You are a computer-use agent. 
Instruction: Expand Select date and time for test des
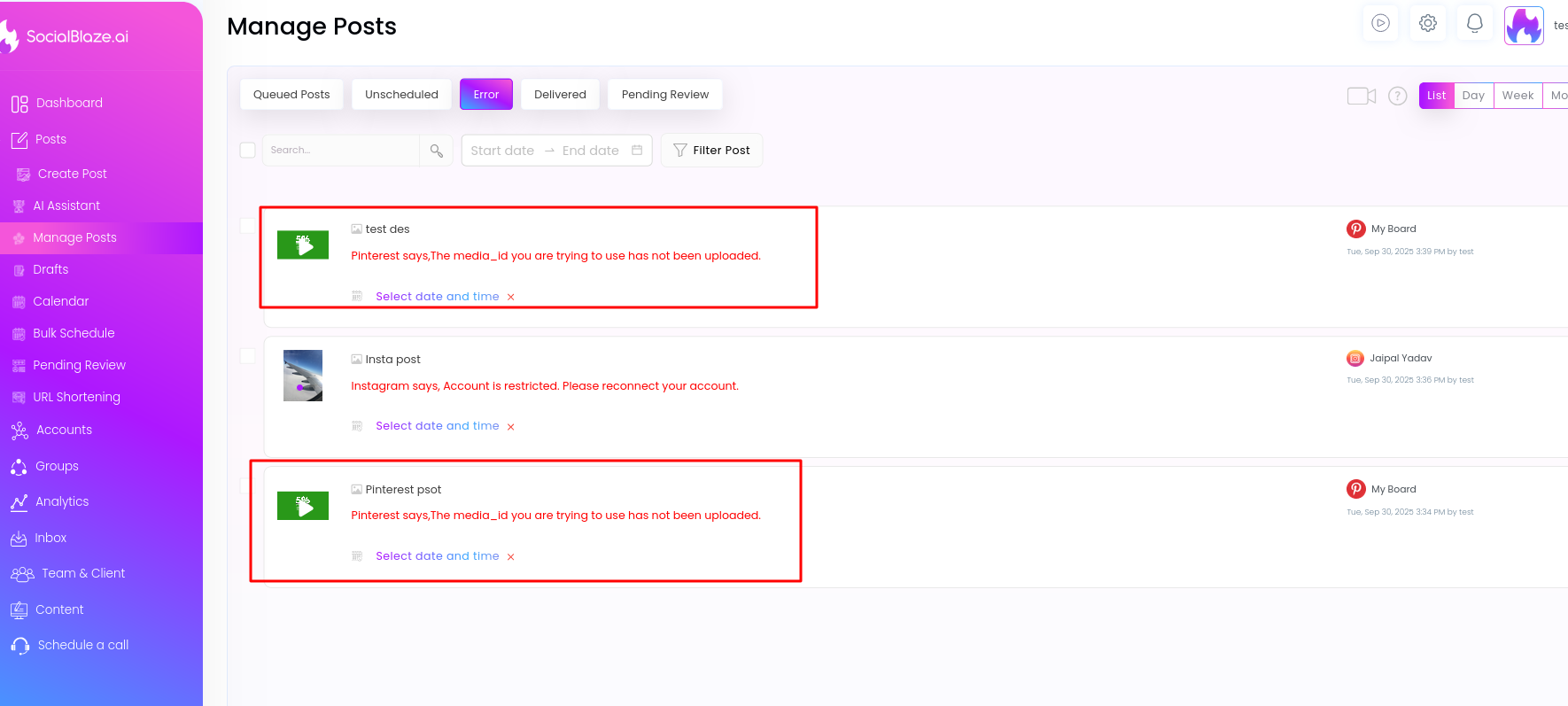click(x=437, y=297)
